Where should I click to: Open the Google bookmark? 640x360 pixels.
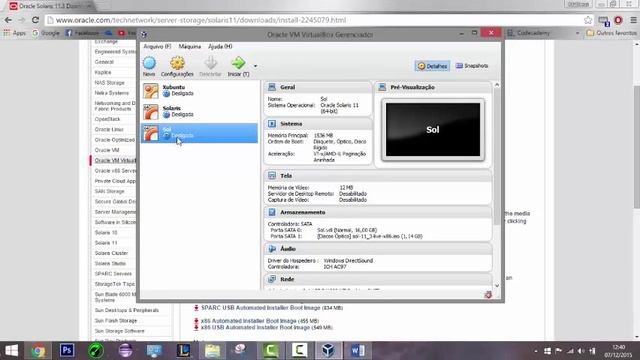coord(46,33)
